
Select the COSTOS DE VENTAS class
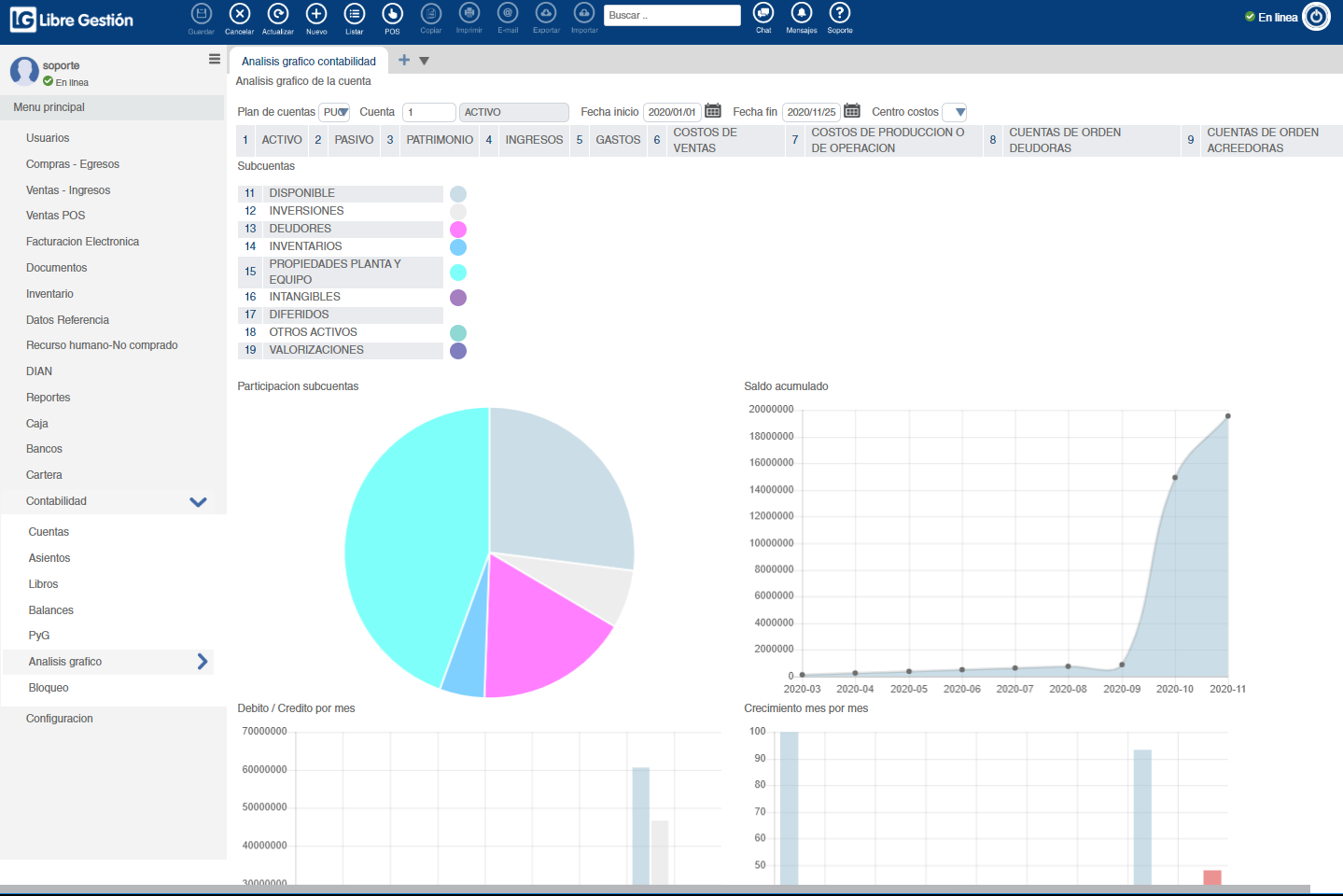(726, 140)
